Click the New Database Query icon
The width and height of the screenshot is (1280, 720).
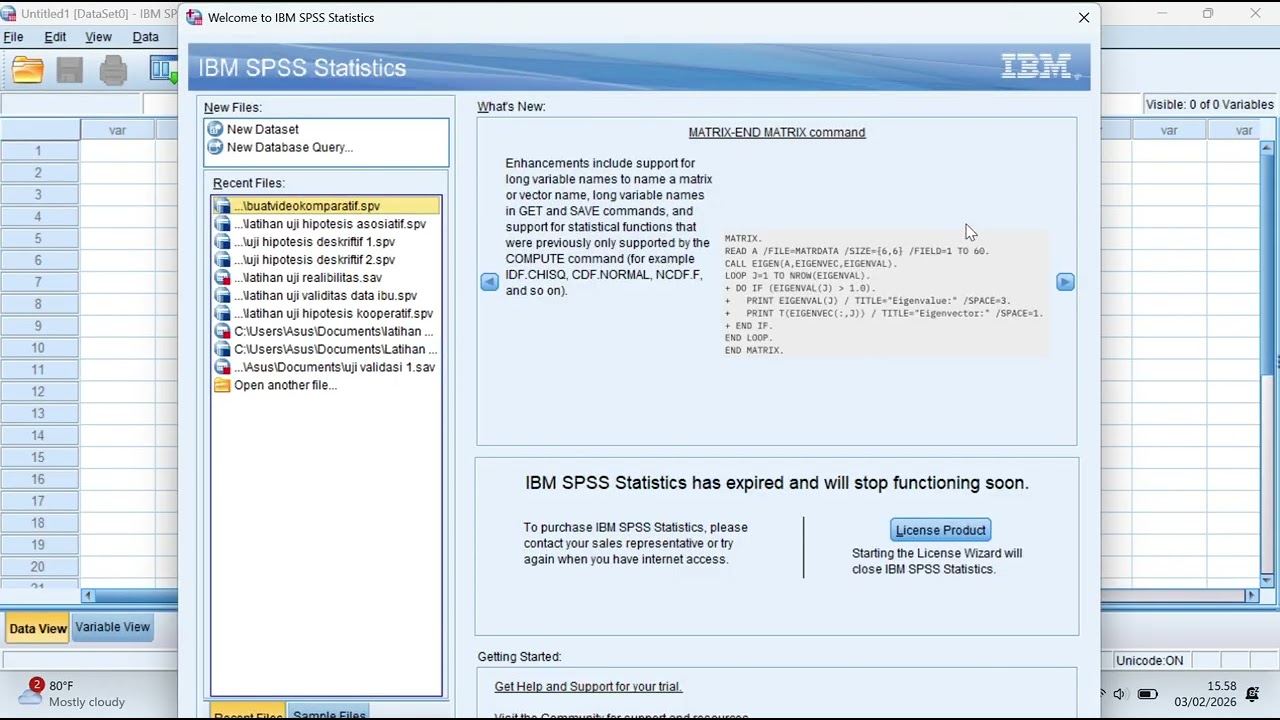click(215, 147)
